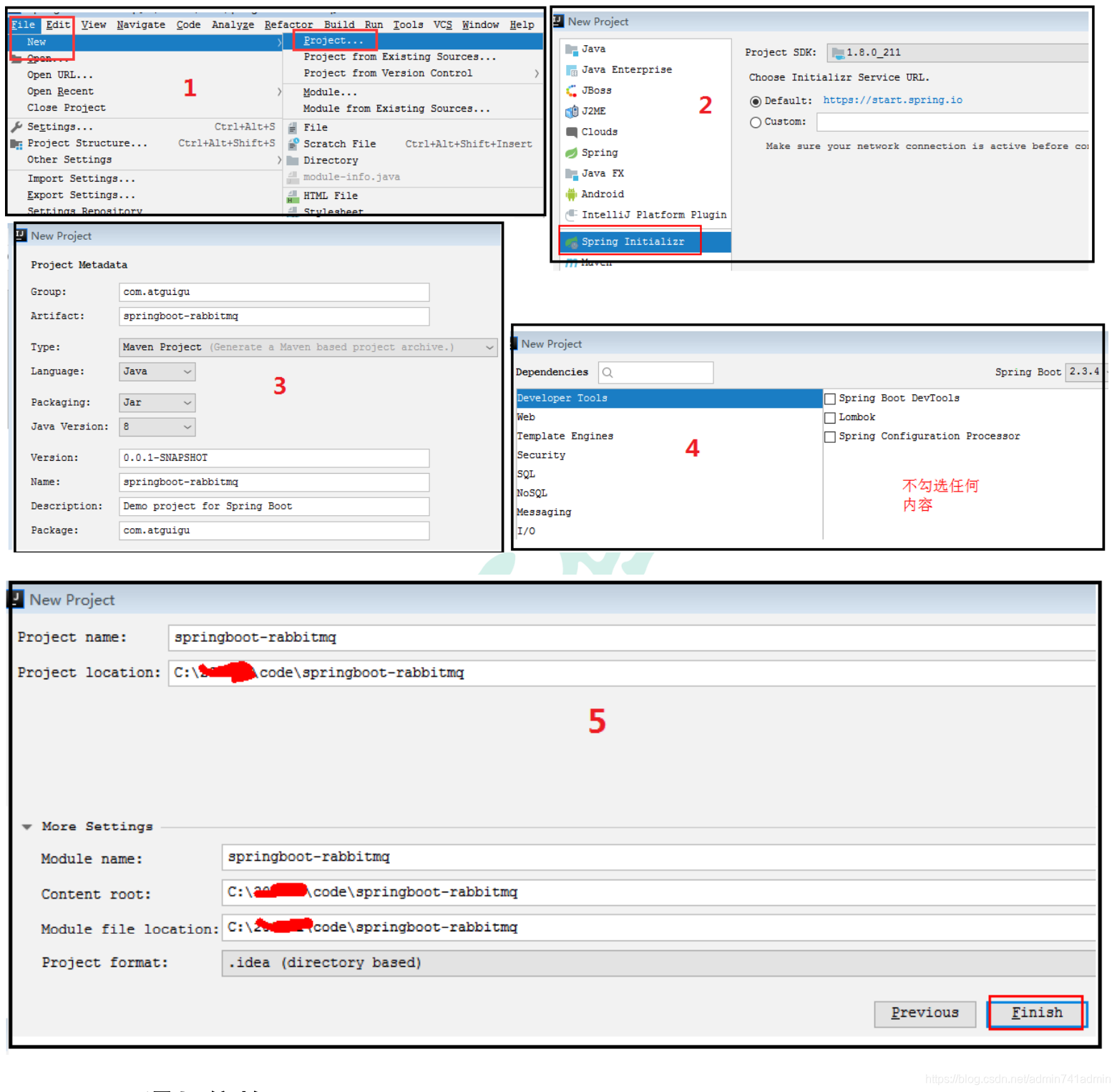Open the Java Version dropdown
Screen dimensions: 1117x1092
[x=157, y=427]
